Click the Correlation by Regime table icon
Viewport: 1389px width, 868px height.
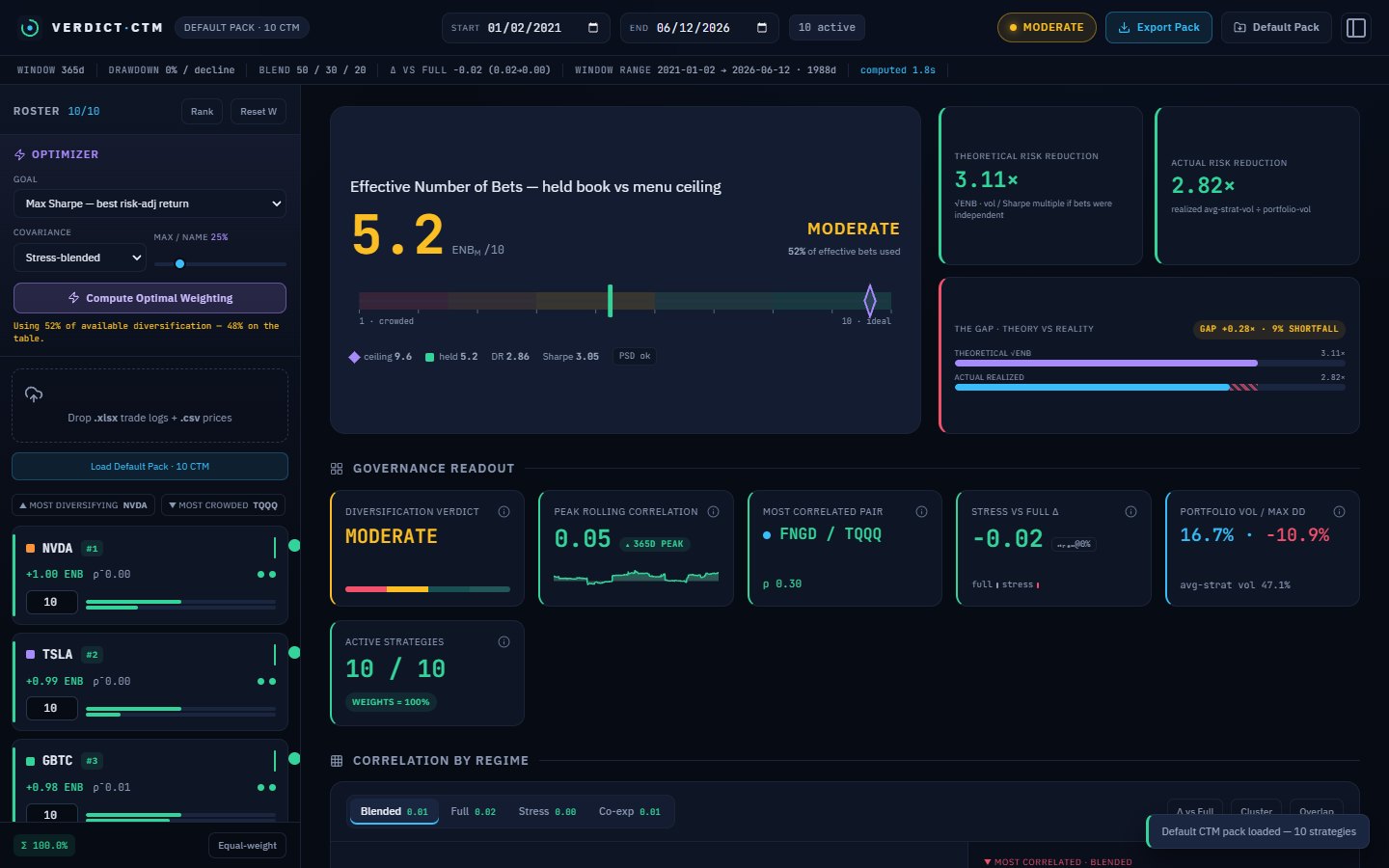337,761
